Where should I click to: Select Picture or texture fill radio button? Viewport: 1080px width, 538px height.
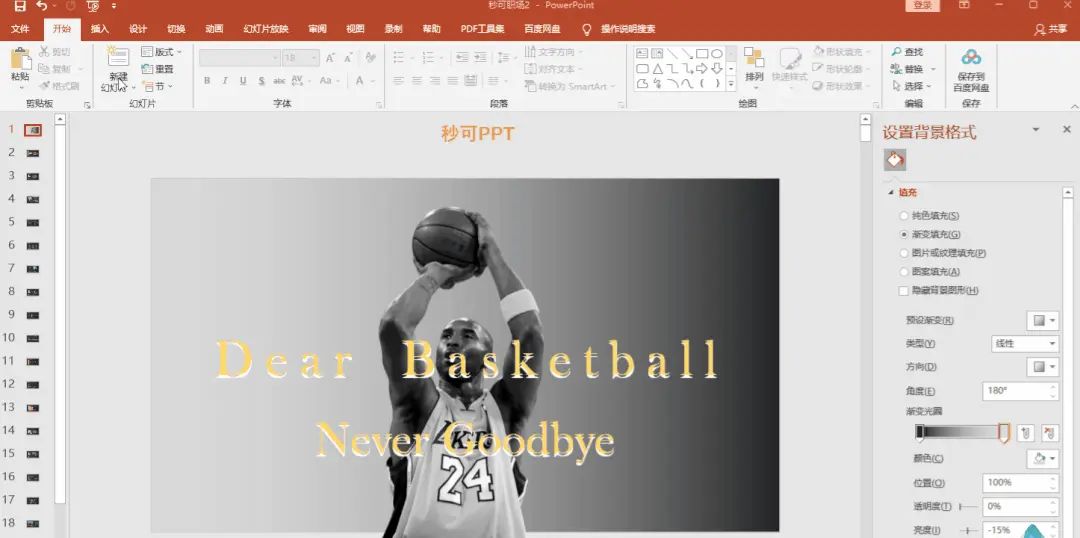tap(904, 254)
